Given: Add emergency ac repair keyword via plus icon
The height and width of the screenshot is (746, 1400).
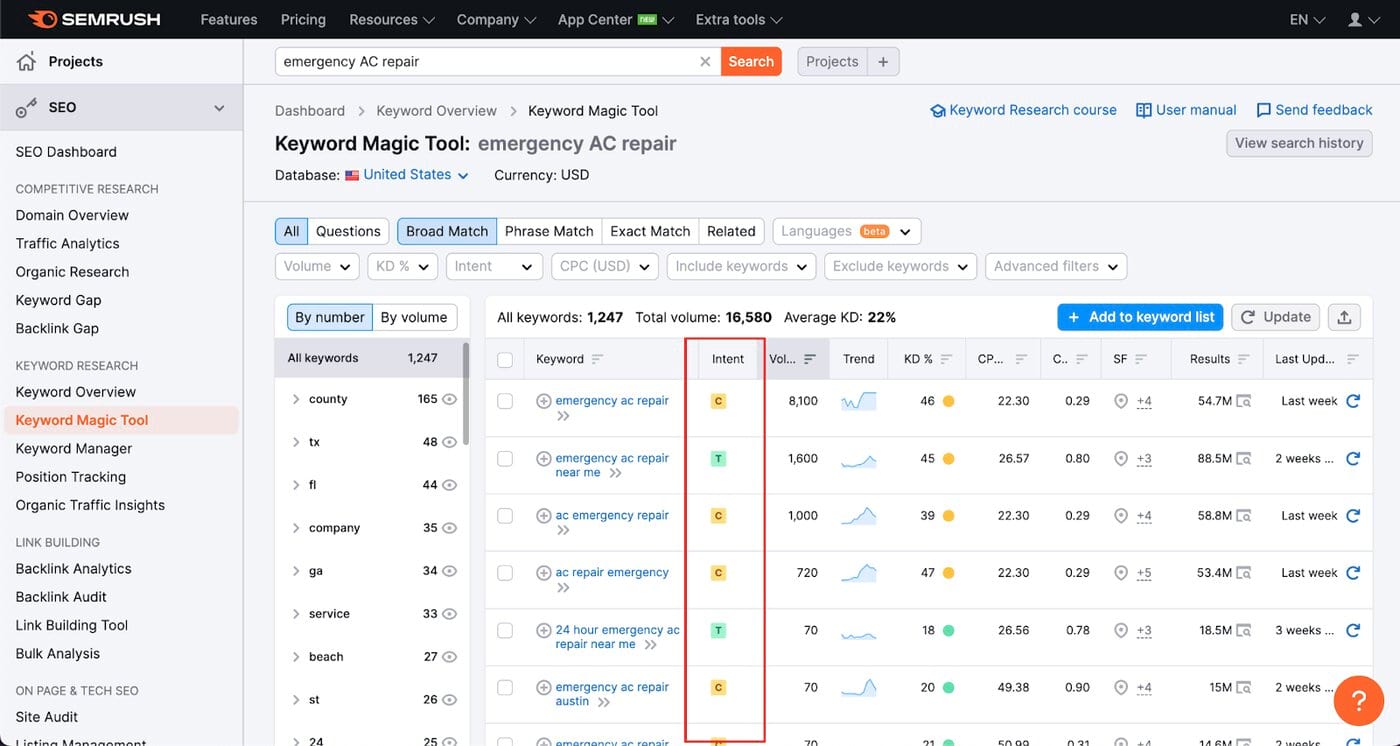Looking at the screenshot, I should click(x=544, y=401).
